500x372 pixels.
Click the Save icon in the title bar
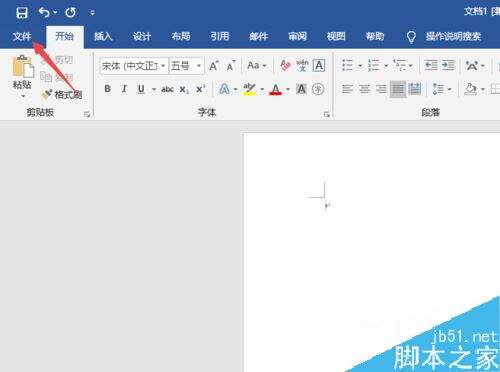pos(22,13)
